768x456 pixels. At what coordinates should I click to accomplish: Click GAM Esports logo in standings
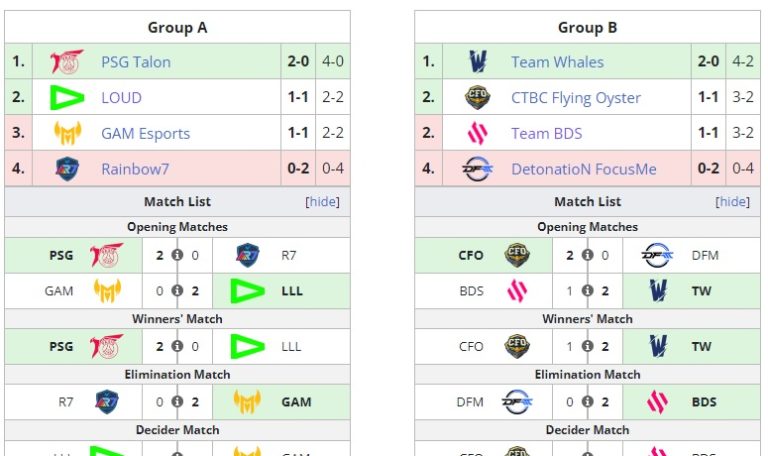pos(67,134)
